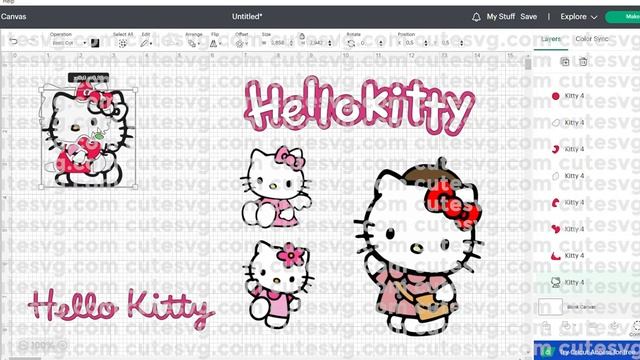Image resolution: width=640 pixels, height=360 pixels.
Task: Open the Flip options
Action: (x=215, y=43)
